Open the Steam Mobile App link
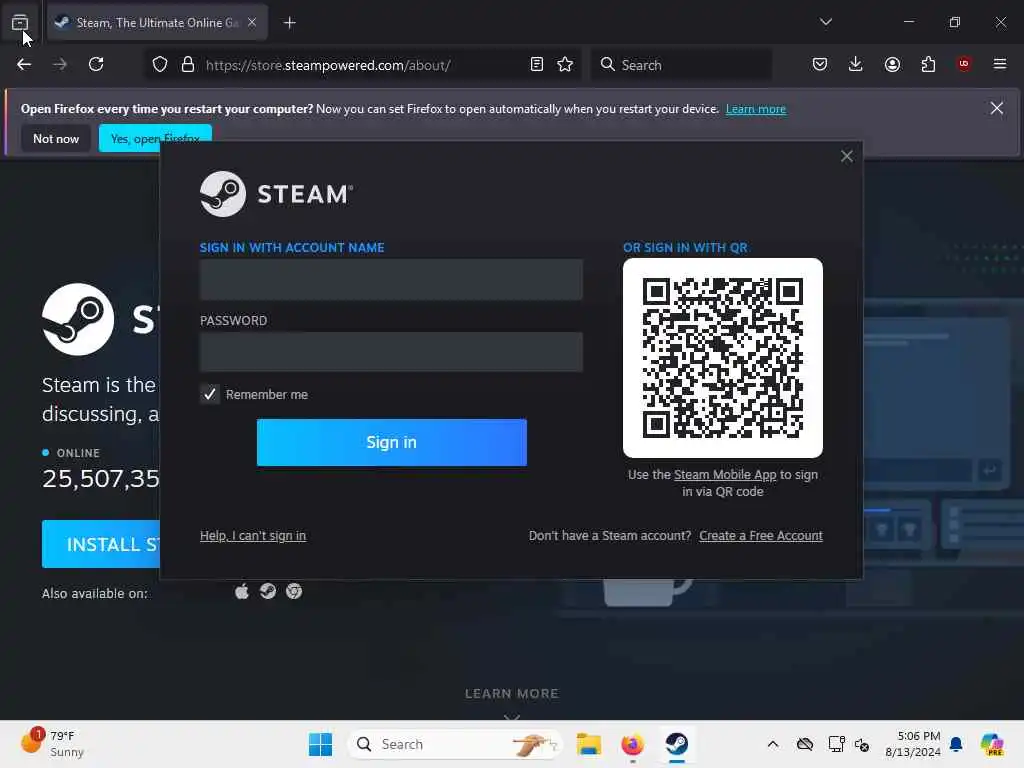The height and width of the screenshot is (768, 1024). coord(725,475)
